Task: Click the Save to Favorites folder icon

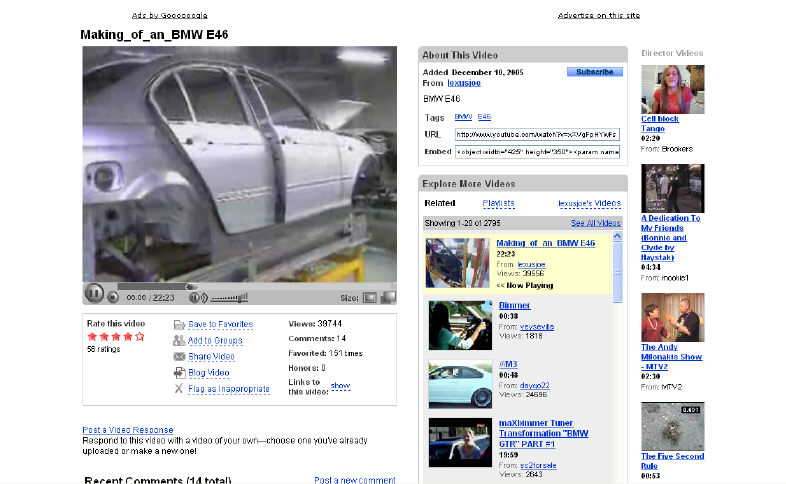Action: (179, 325)
